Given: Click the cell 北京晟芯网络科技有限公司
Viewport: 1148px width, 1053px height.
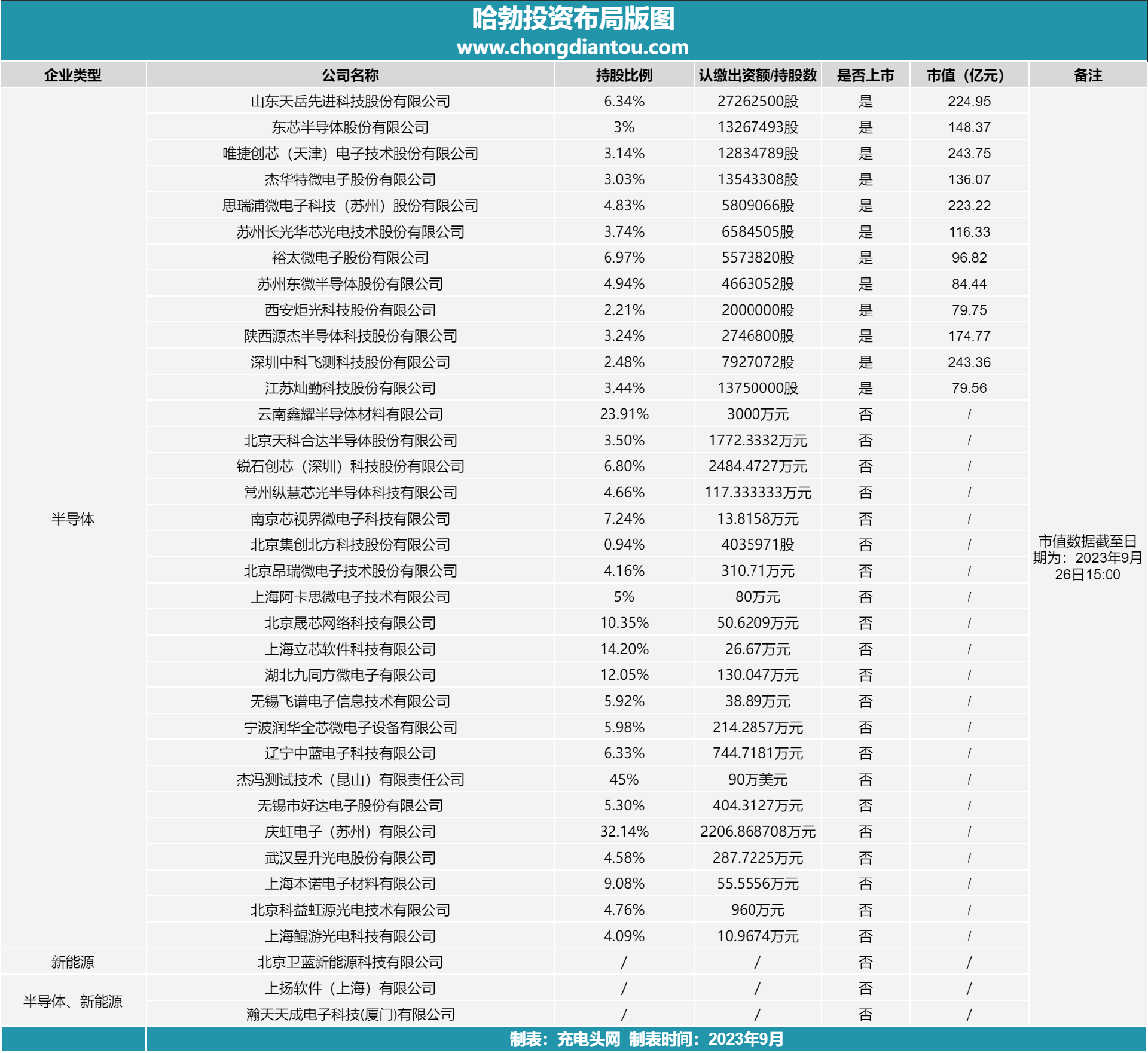Looking at the screenshot, I should click(350, 623).
